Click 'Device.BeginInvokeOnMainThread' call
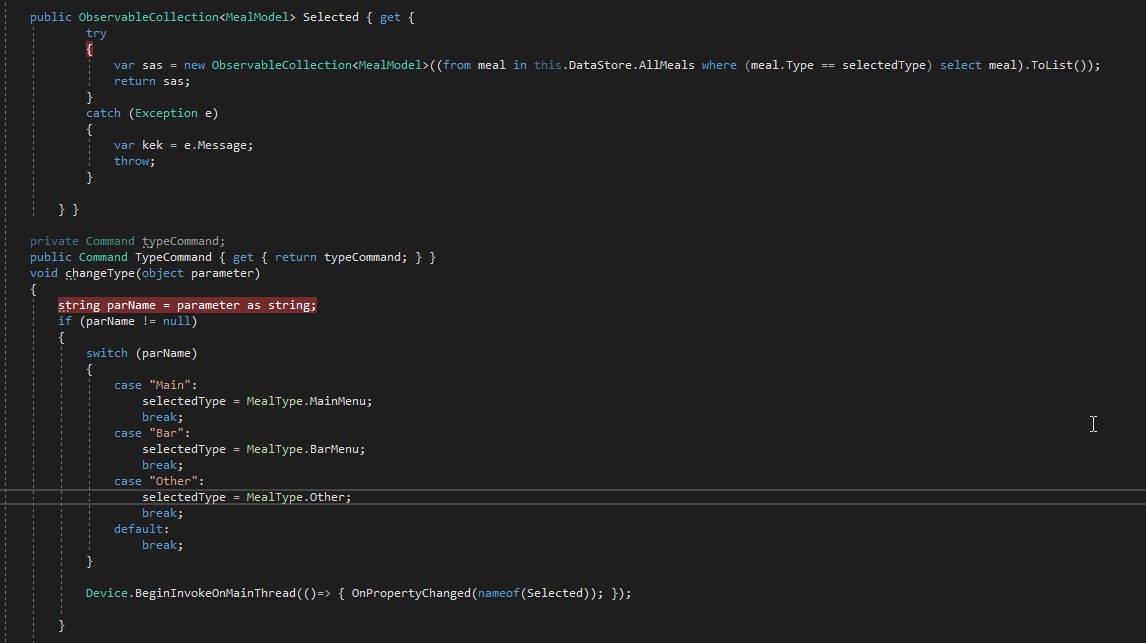The width and height of the screenshot is (1146, 643). pos(190,593)
